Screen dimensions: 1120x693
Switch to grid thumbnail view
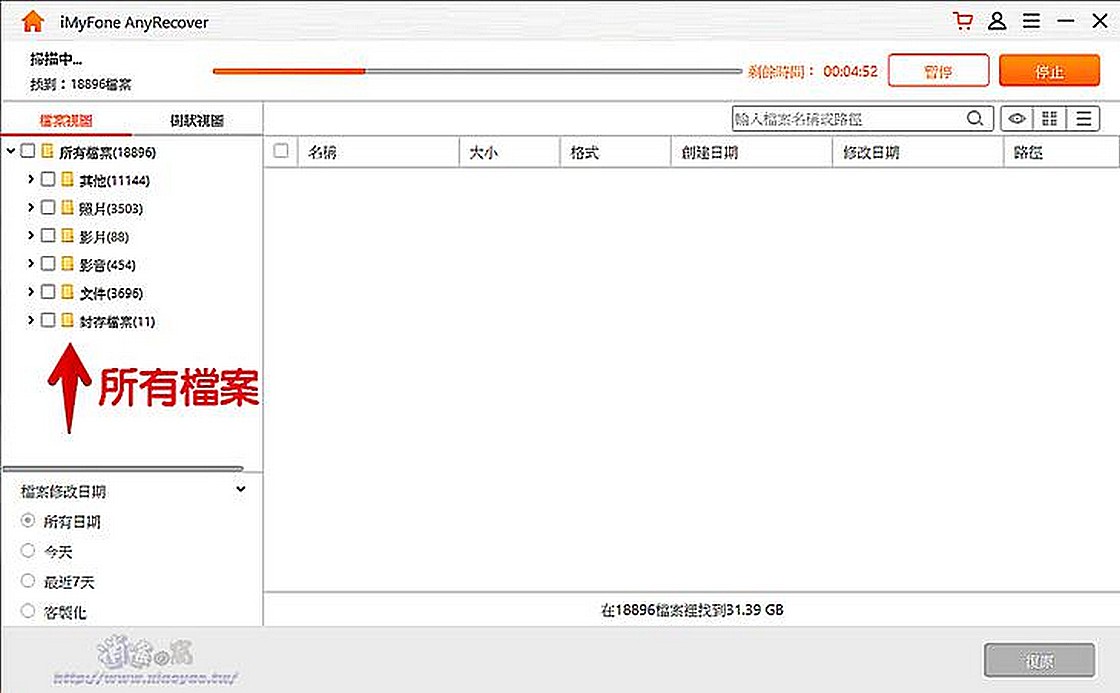coord(1049,119)
